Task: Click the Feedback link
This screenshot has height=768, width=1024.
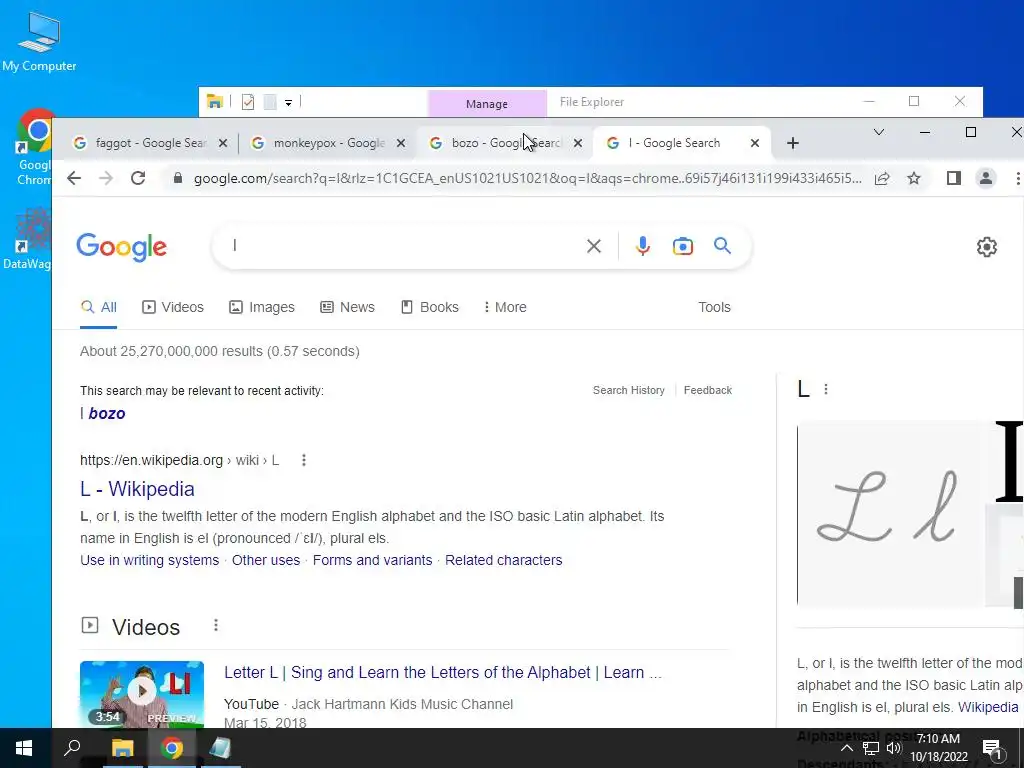Action: (x=708, y=390)
